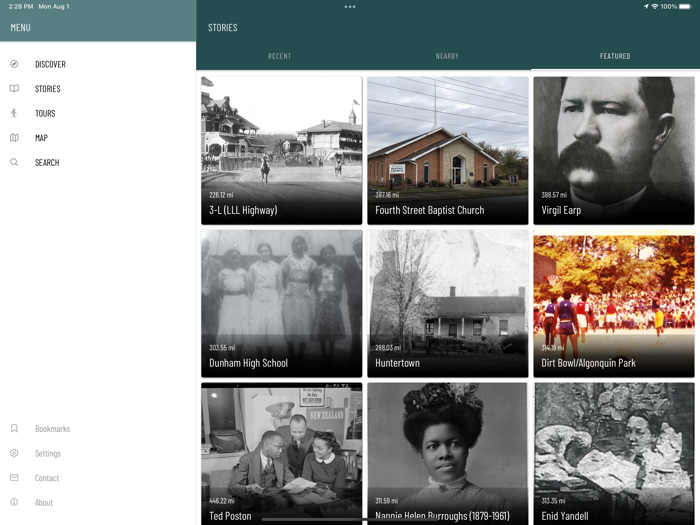Screen dimensions: 700x525
Task: Click the Stories open-book icon
Action: click(14, 88)
